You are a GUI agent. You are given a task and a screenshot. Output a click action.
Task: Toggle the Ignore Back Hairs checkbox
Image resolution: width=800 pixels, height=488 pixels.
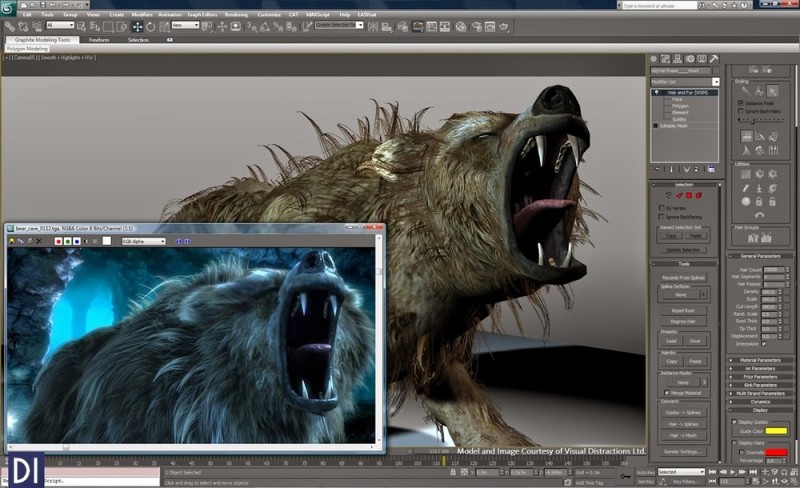coord(740,111)
